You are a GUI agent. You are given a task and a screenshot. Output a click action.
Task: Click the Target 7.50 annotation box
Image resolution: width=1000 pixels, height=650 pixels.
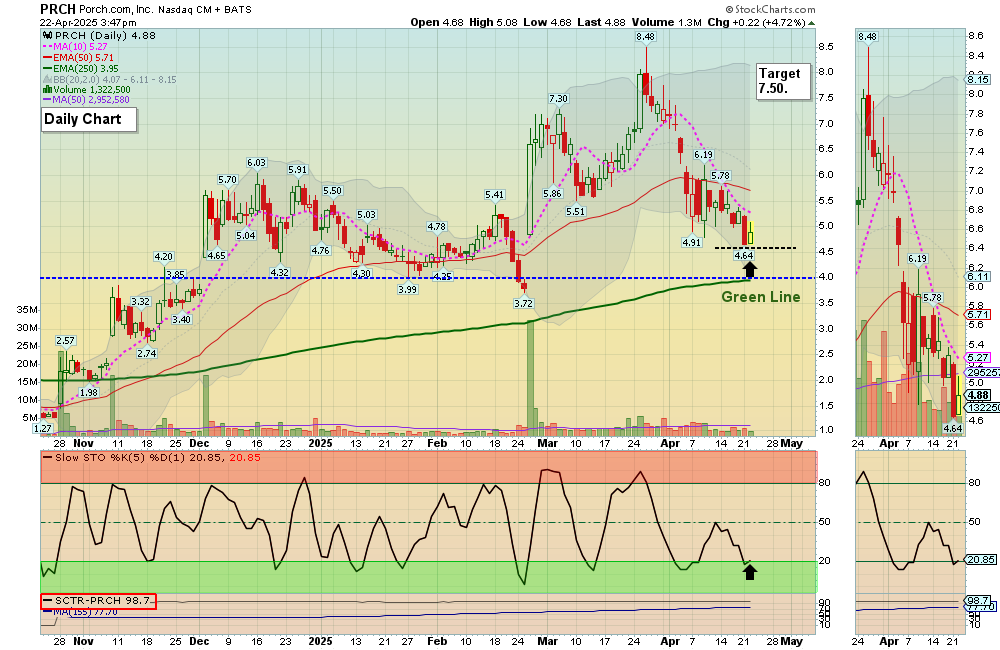coord(783,81)
